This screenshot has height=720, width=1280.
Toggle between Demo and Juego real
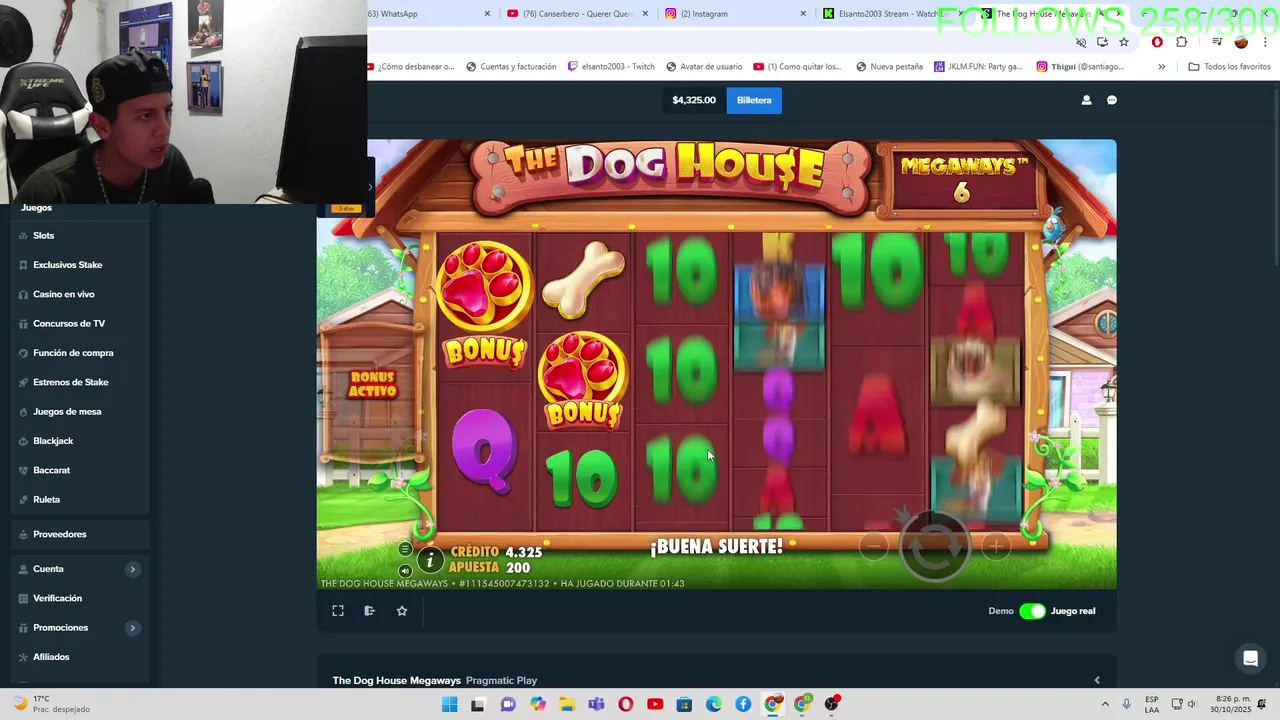click(x=1032, y=611)
